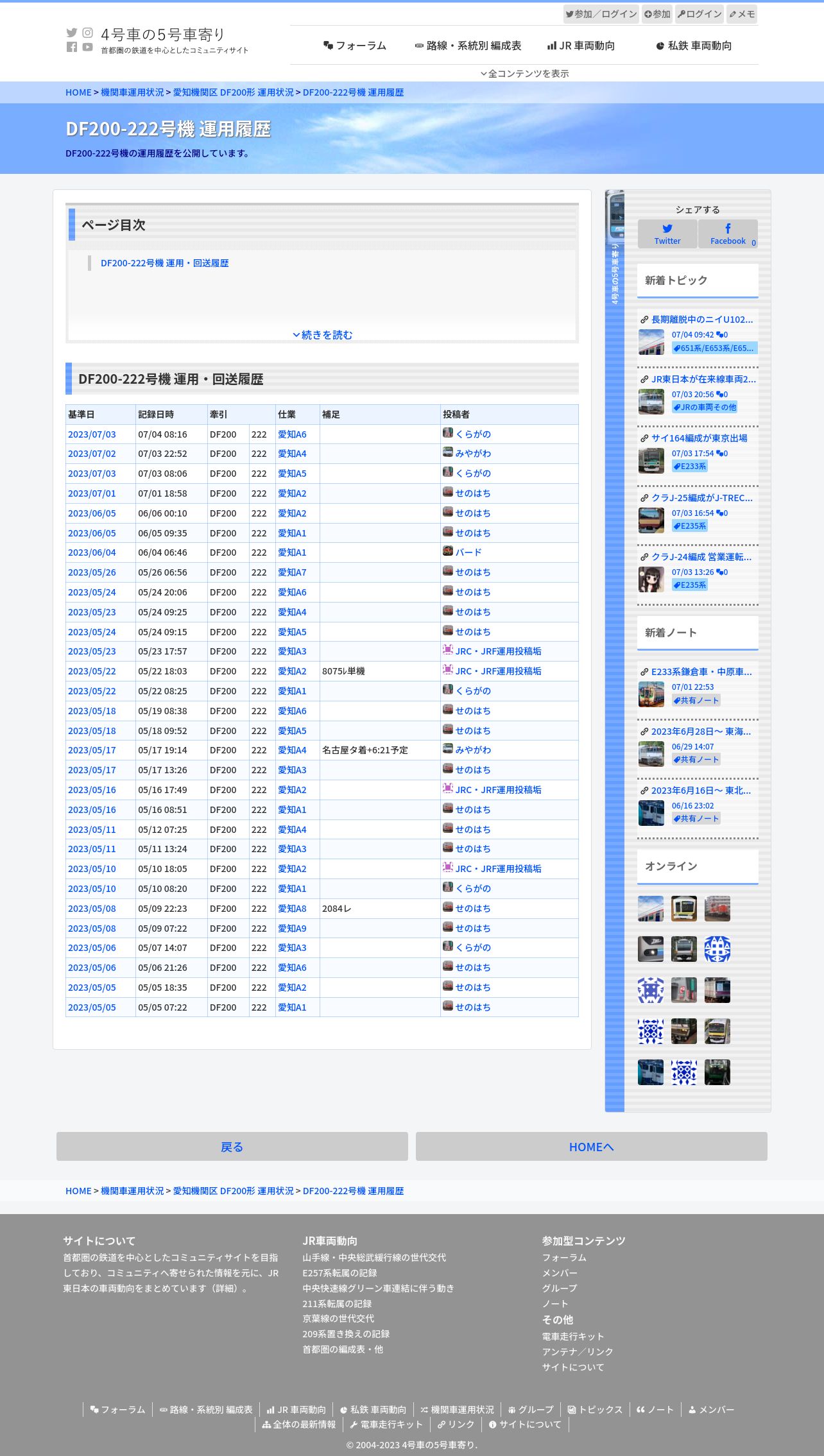Open E233系 tag under サイ164 topic
824x1456 pixels.
coord(689,466)
